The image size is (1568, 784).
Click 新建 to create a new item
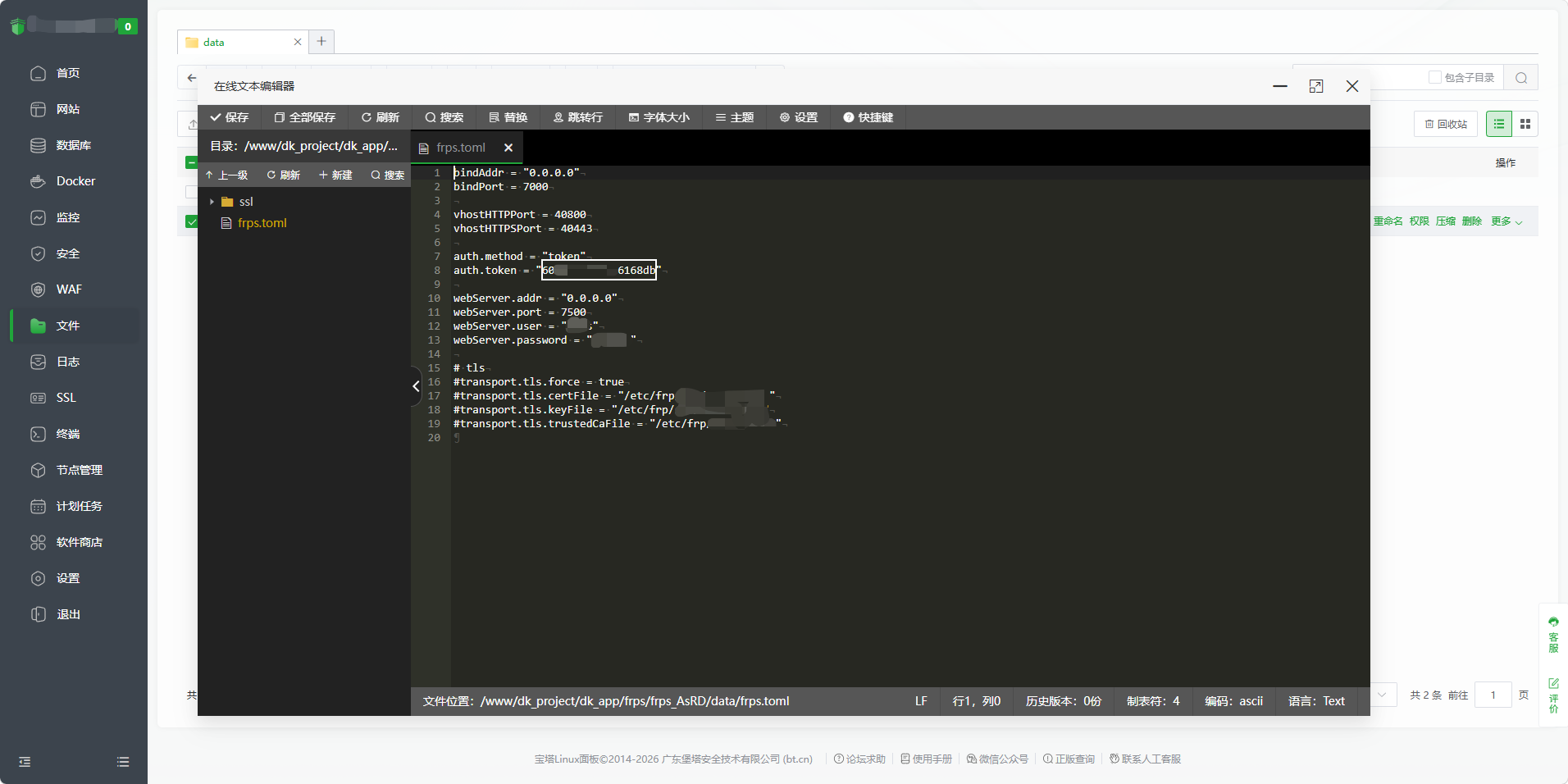pos(335,175)
